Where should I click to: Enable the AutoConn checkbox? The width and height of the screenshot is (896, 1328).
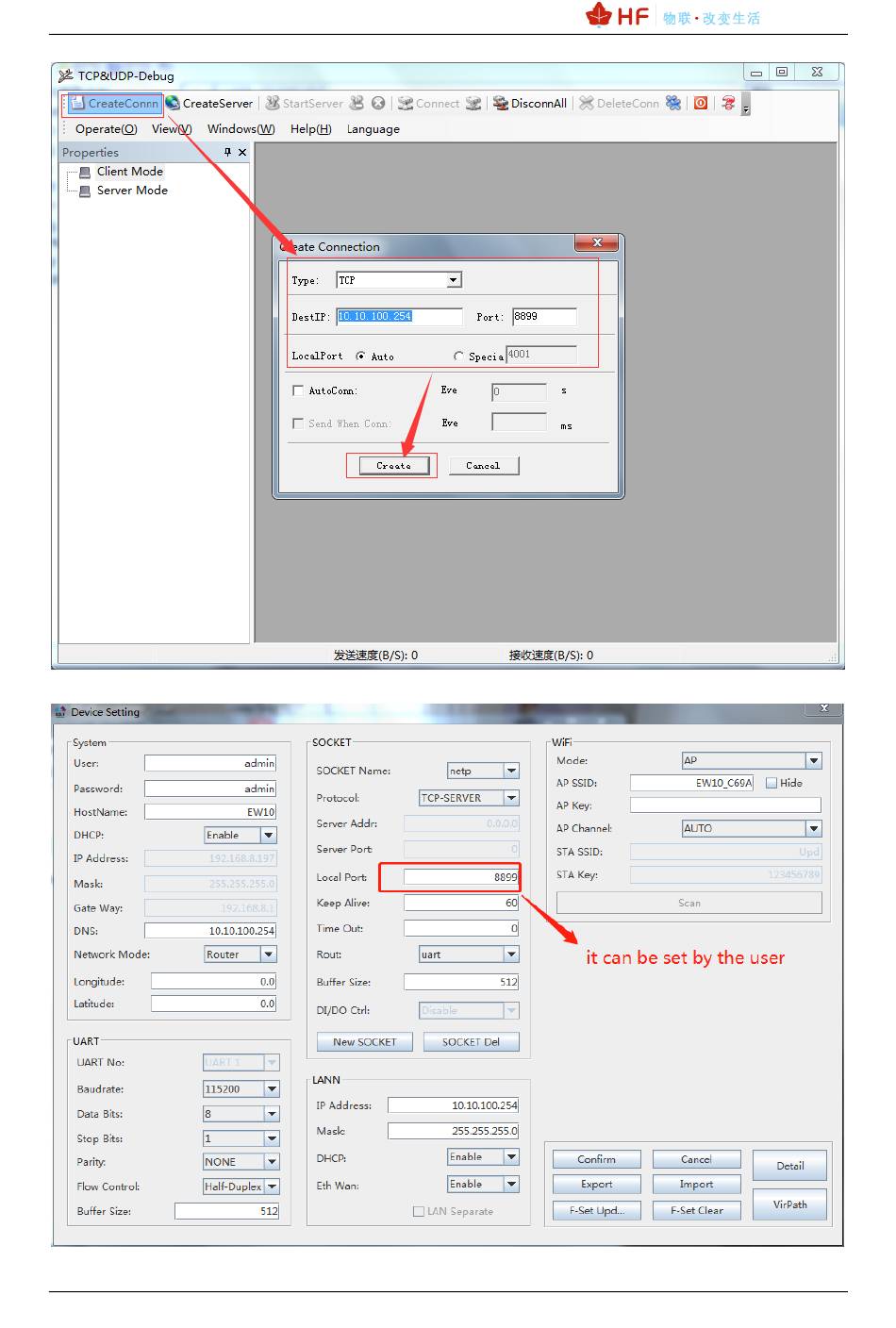click(x=298, y=390)
